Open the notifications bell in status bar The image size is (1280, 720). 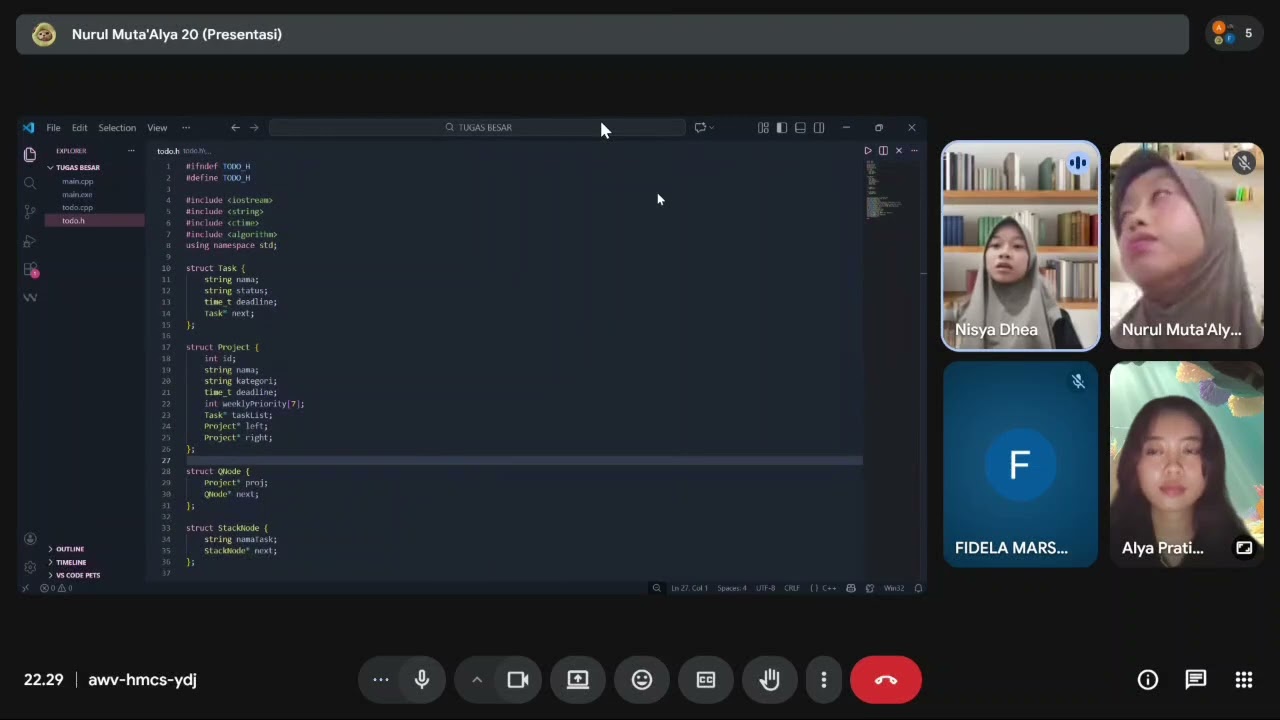pyautogui.click(x=918, y=588)
